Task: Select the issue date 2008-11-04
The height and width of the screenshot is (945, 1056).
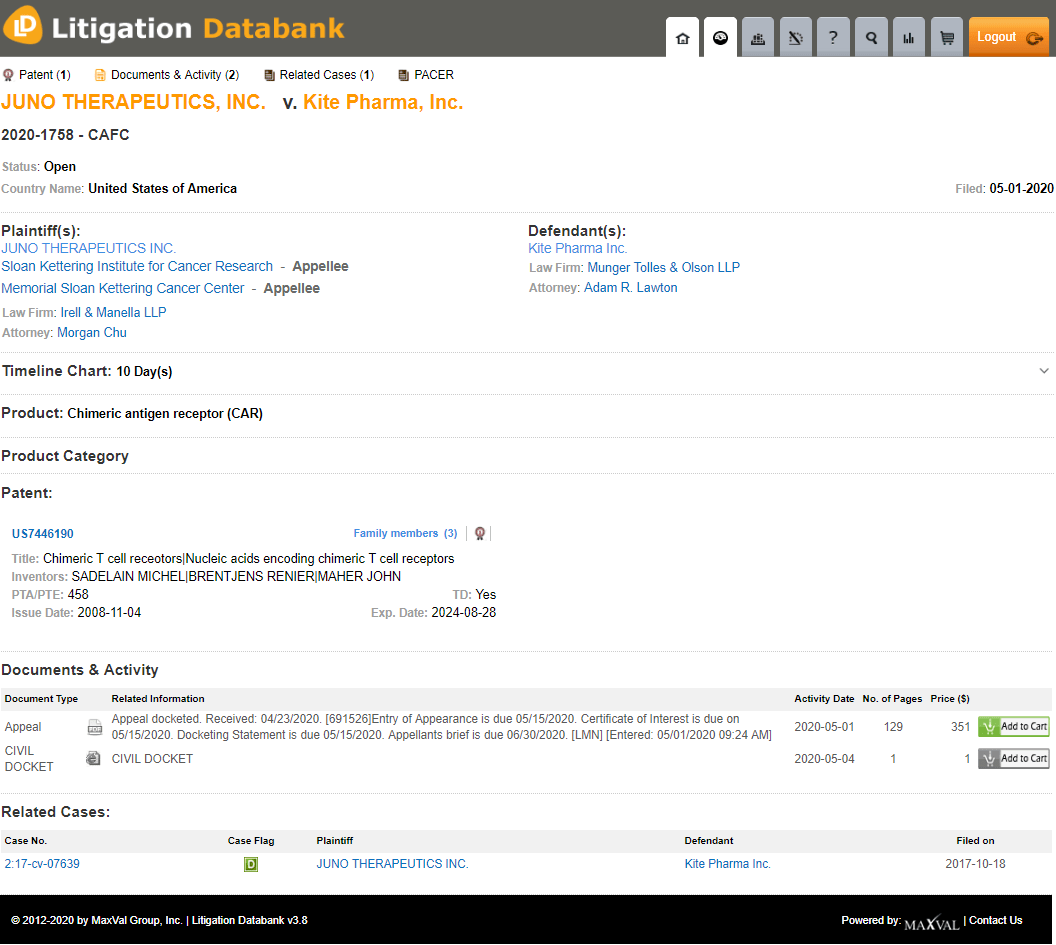Action: pyautogui.click(x=109, y=613)
